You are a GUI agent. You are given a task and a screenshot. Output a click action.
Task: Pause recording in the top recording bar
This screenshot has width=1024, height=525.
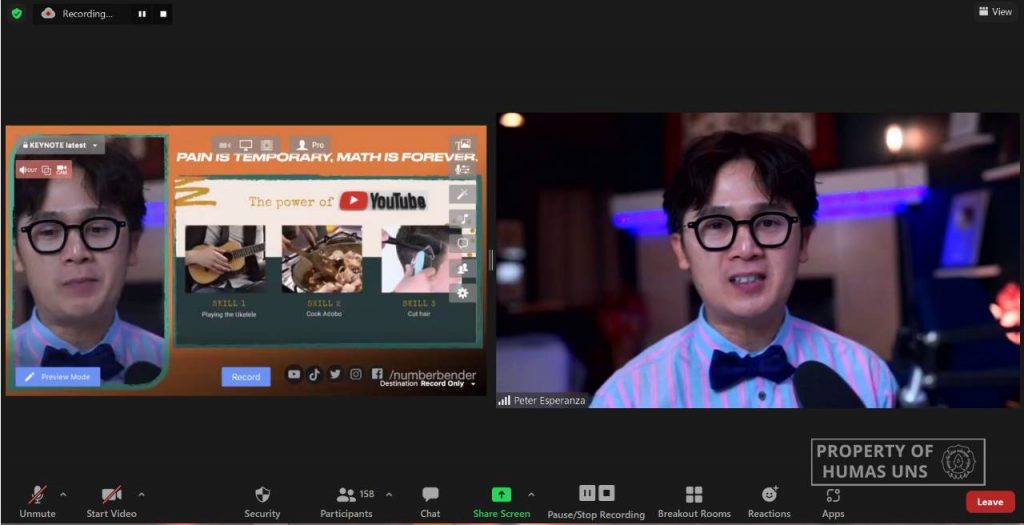coord(142,14)
